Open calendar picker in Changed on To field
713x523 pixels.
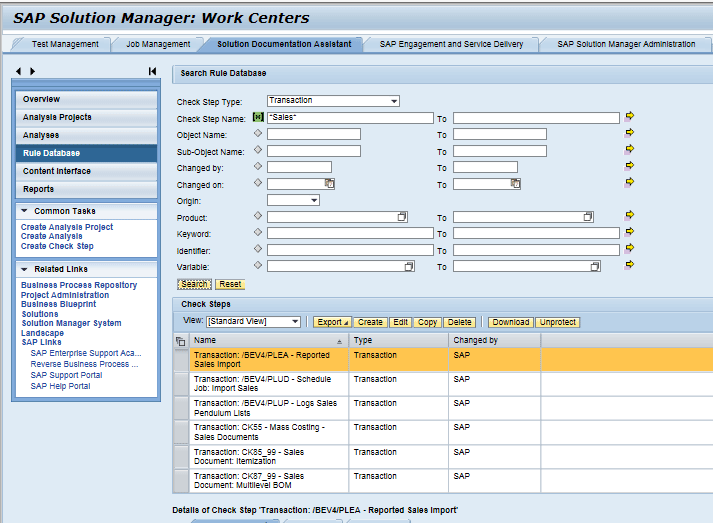click(x=515, y=184)
